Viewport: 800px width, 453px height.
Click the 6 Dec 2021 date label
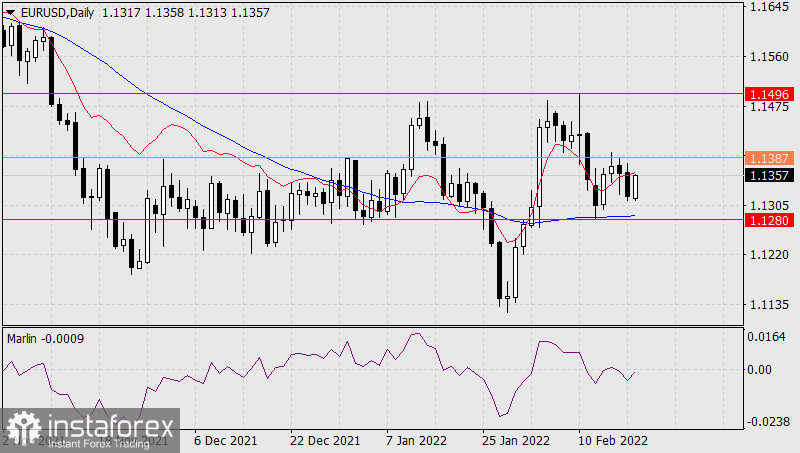[x=226, y=440]
